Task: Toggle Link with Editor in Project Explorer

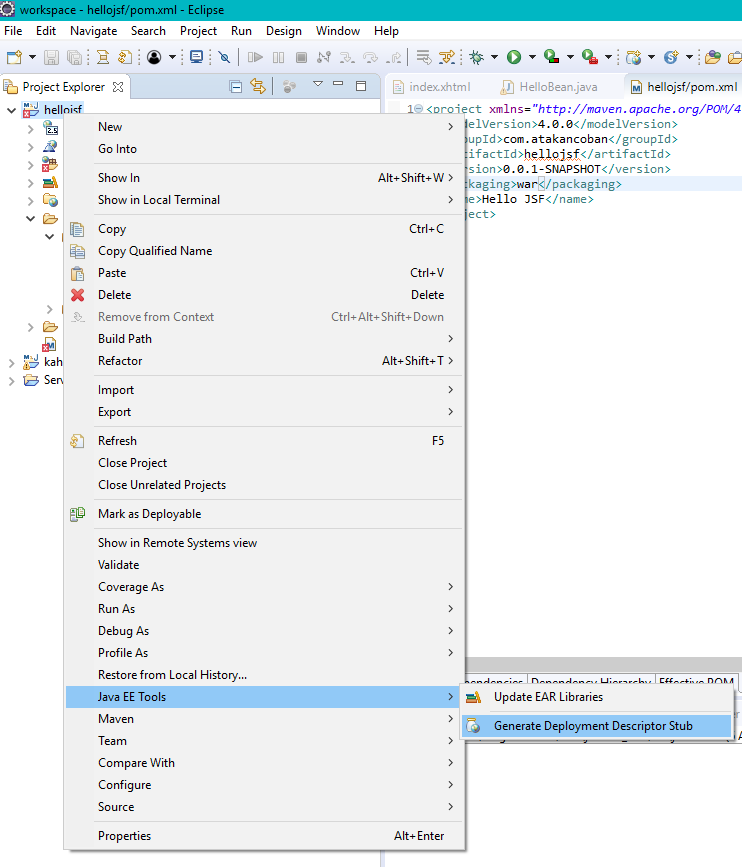Action: [x=258, y=86]
